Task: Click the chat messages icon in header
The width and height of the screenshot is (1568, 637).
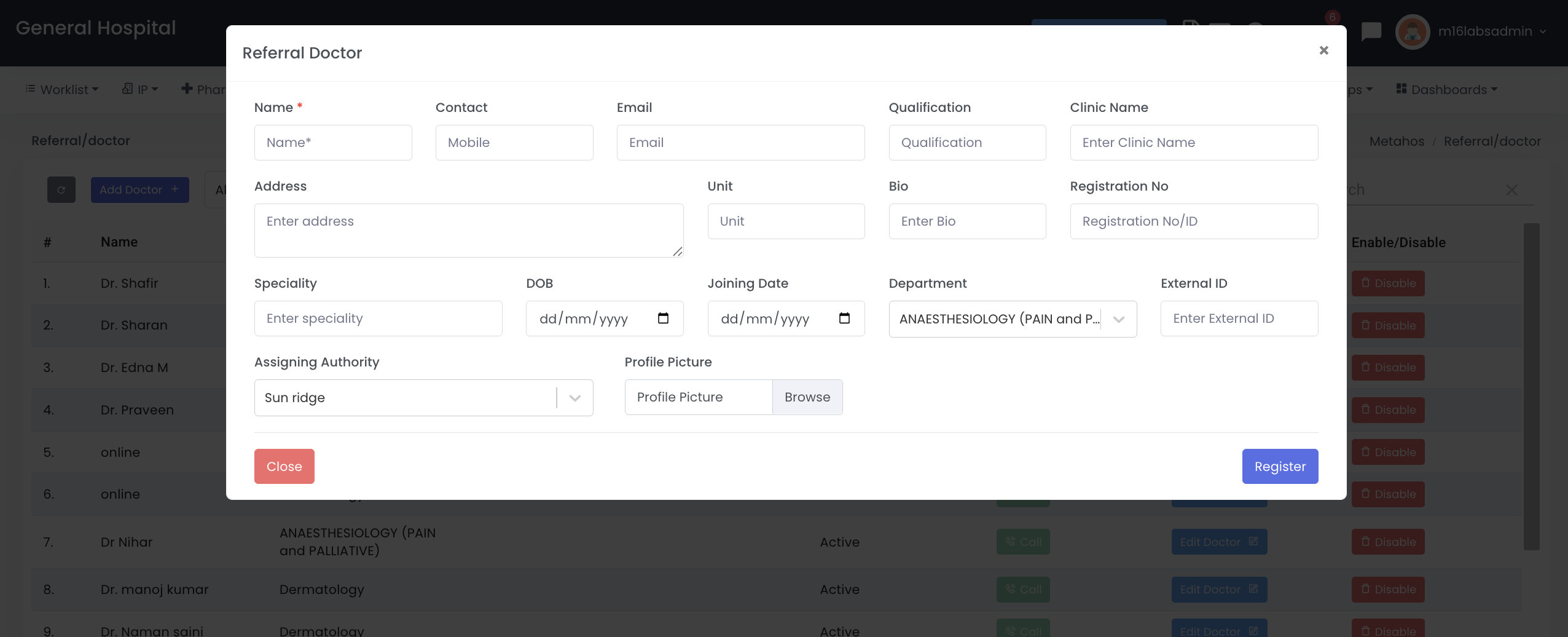Action: point(1371,31)
